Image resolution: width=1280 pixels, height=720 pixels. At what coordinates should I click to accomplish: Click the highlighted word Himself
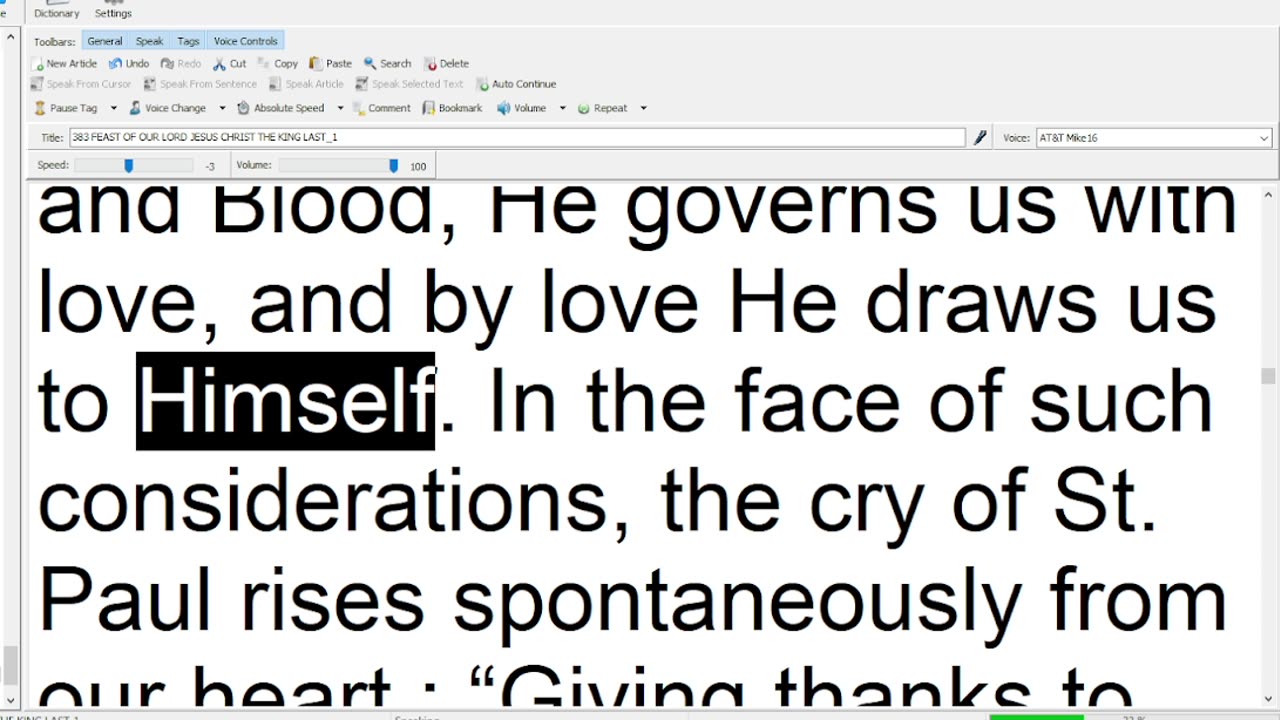pyautogui.click(x=285, y=401)
